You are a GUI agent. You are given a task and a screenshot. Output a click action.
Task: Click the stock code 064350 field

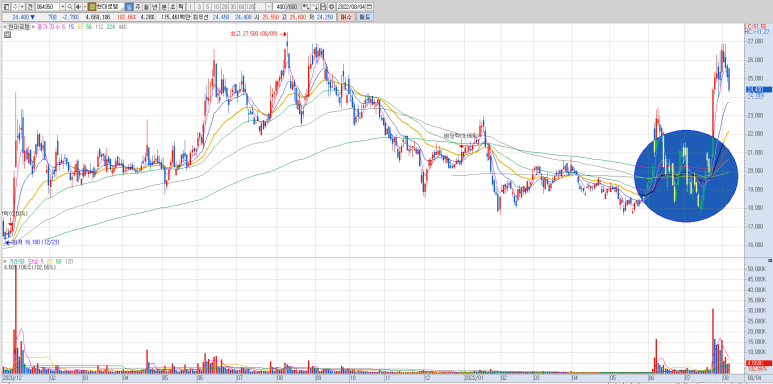(47, 7)
